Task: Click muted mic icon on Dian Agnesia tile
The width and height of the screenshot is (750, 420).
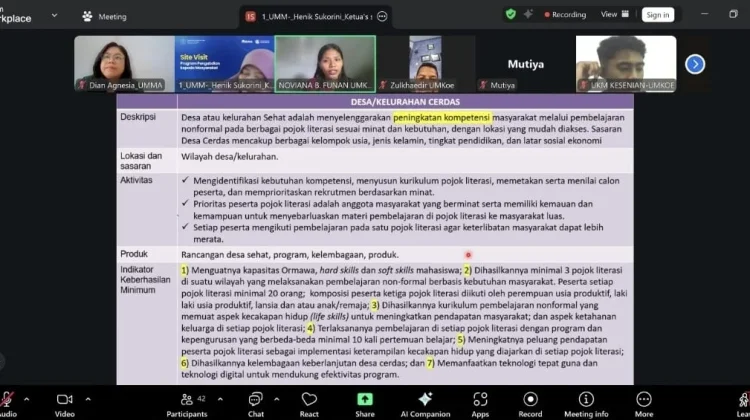Action: [82, 85]
